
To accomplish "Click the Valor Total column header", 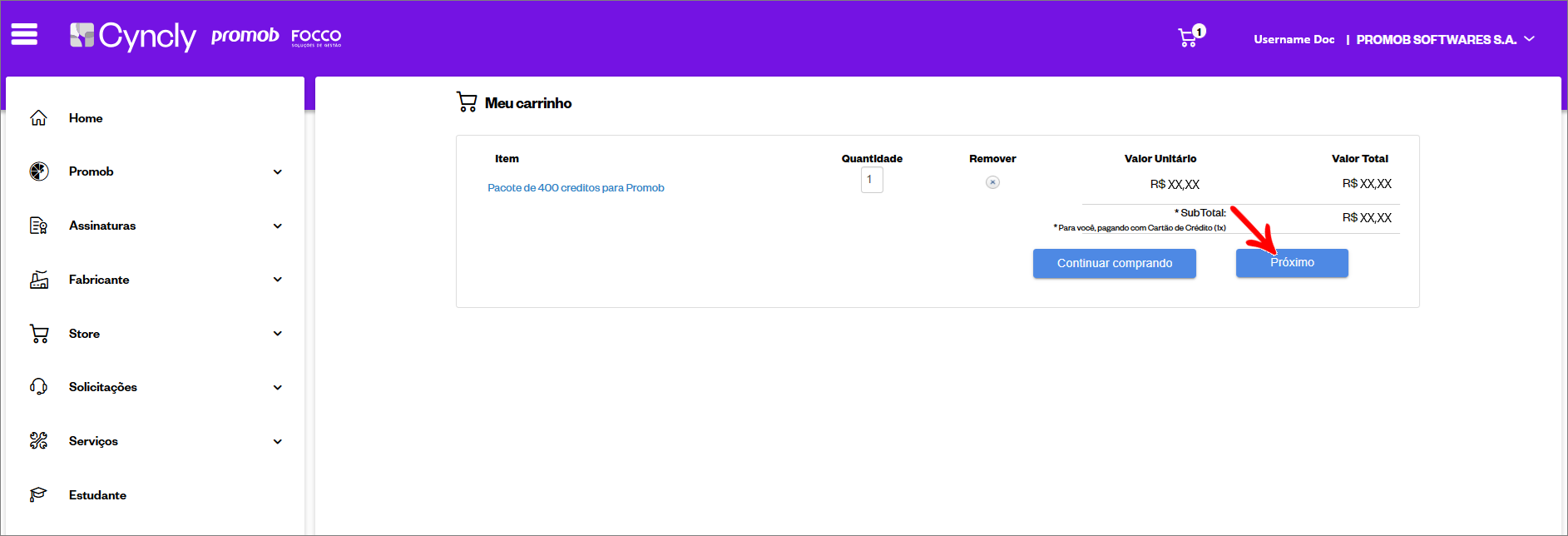I will click(x=1359, y=159).
